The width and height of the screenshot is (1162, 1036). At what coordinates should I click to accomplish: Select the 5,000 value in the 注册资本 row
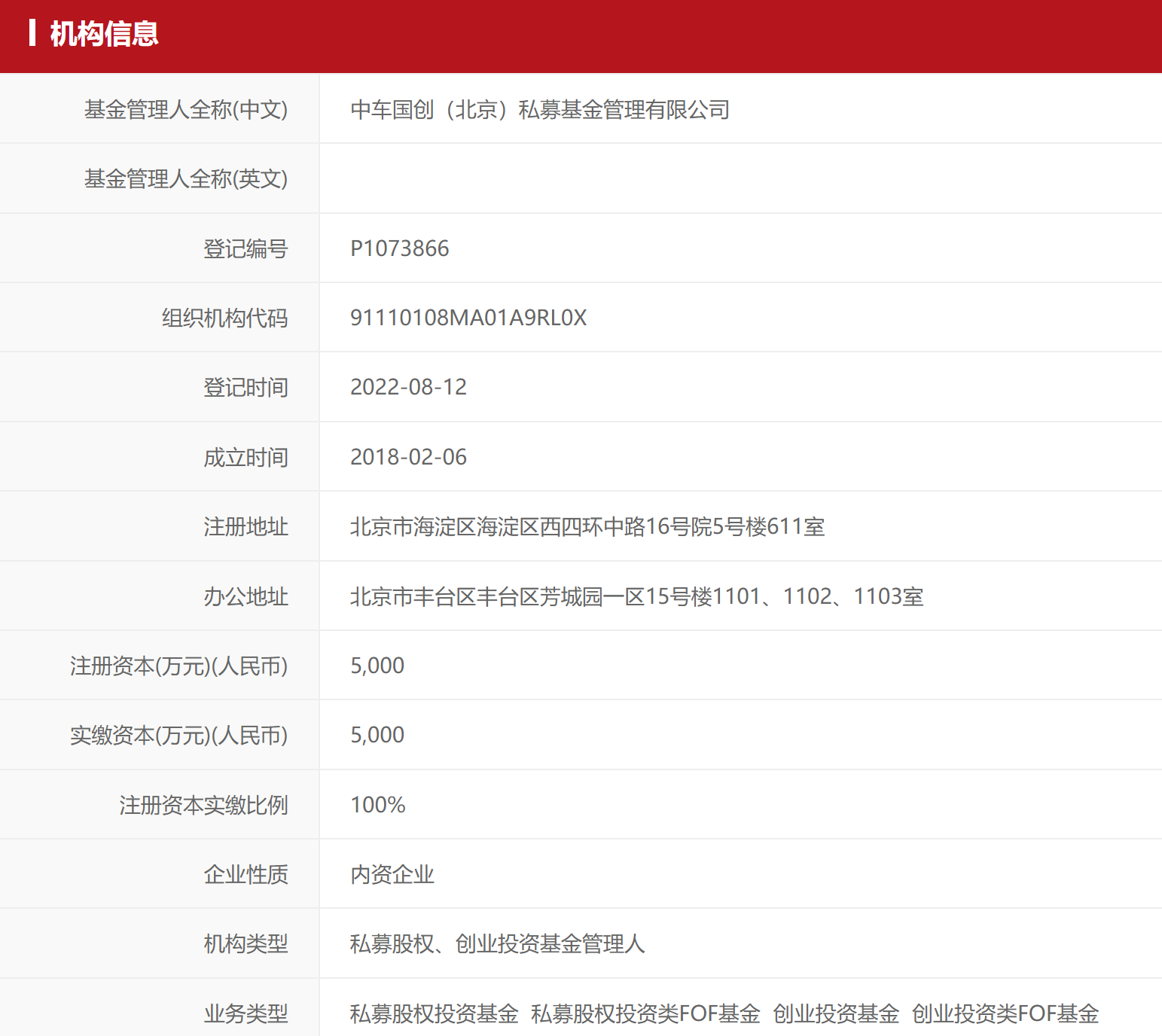[377, 666]
